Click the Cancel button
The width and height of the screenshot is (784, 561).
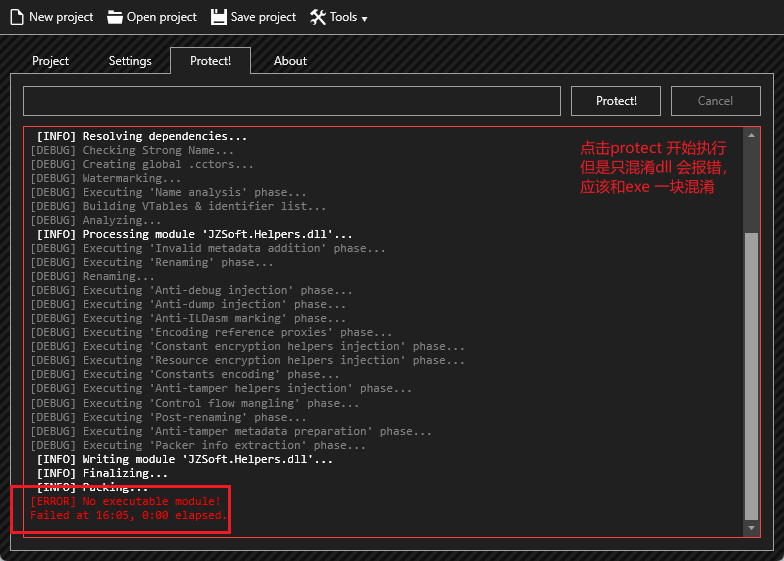coord(716,101)
